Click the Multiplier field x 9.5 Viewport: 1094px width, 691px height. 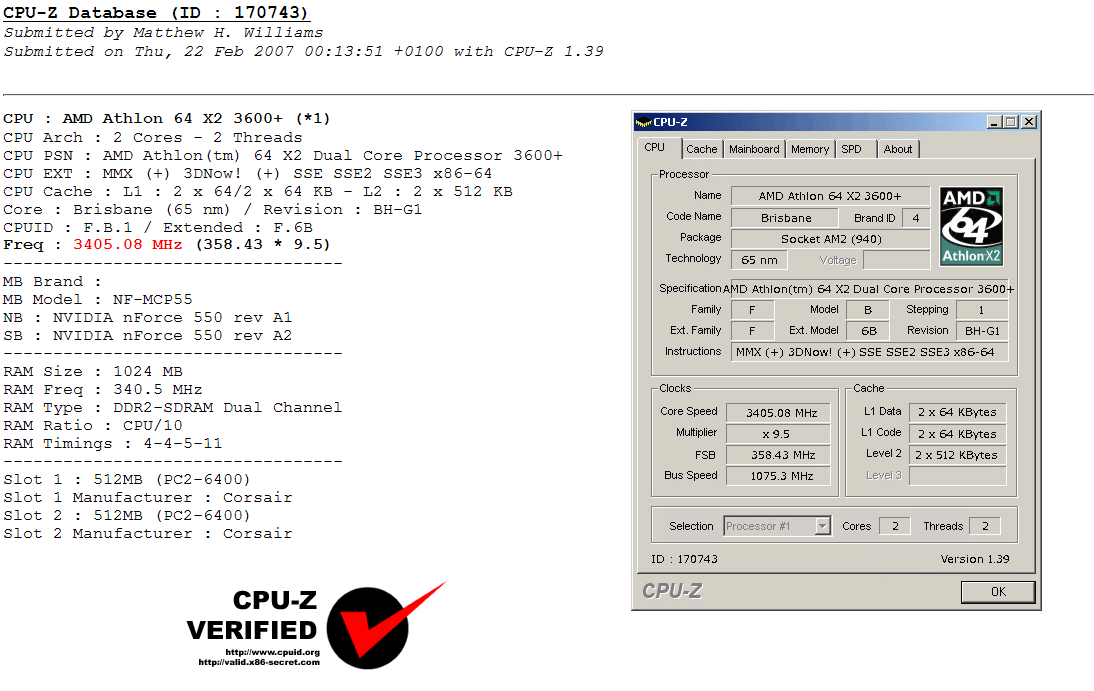tap(779, 433)
